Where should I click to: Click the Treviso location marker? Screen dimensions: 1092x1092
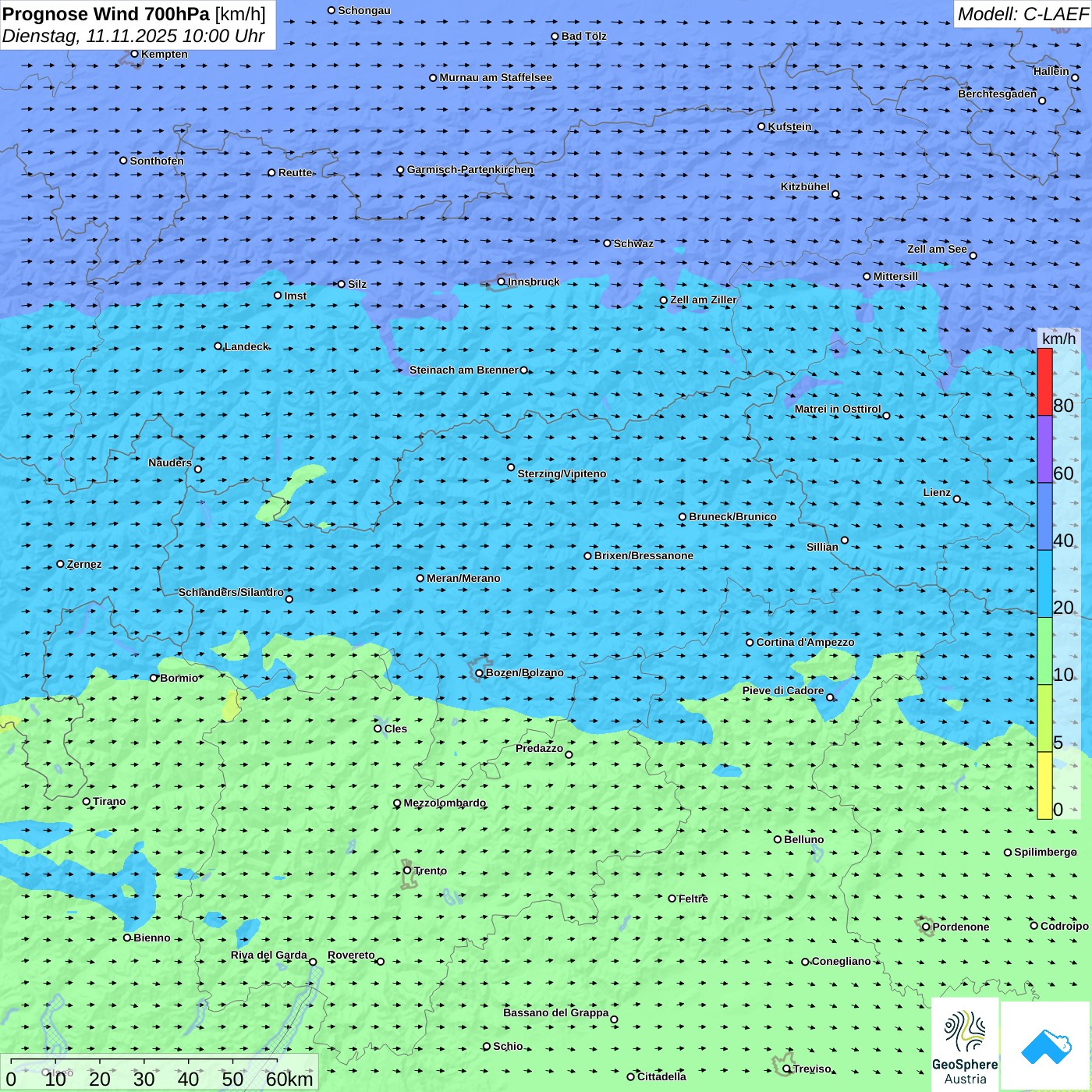pyautogui.click(x=787, y=1069)
